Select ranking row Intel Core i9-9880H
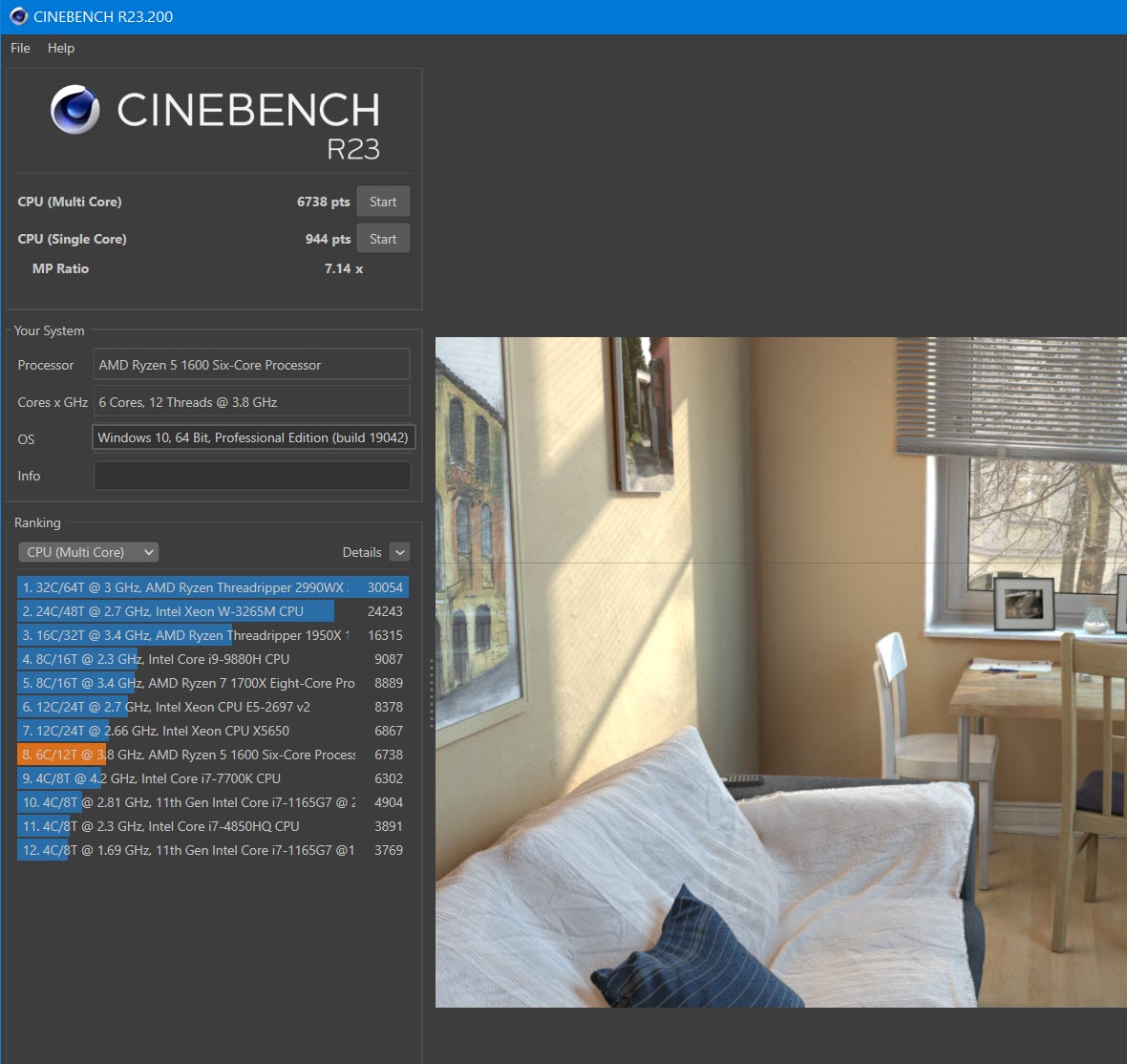 (x=213, y=658)
